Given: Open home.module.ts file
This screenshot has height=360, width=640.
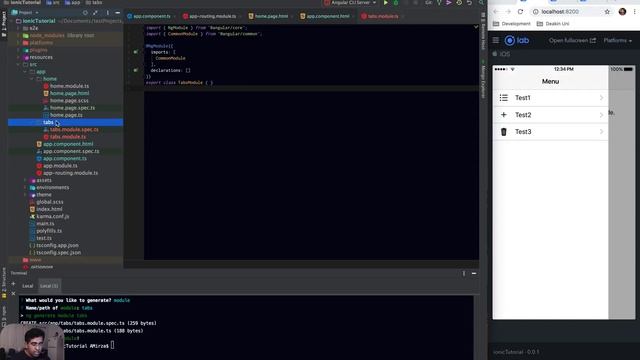Looking at the screenshot, I should 69,86.
